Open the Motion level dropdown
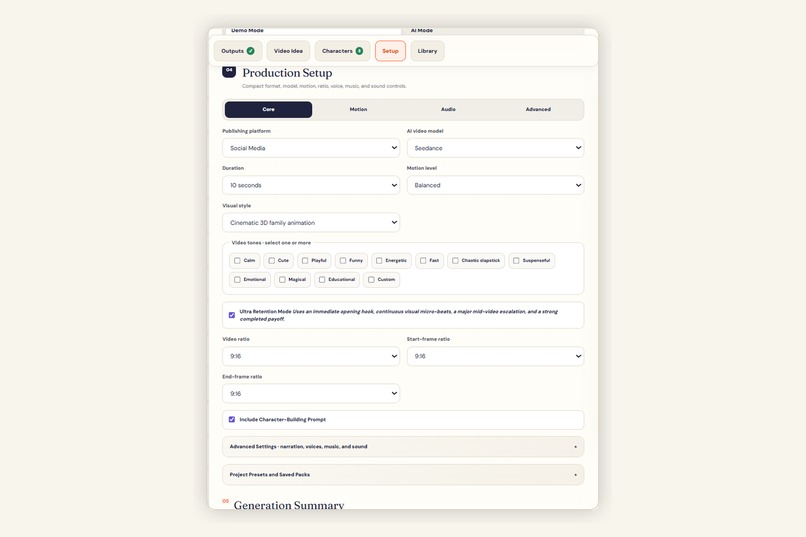Viewport: 806px width, 537px height. 496,185
